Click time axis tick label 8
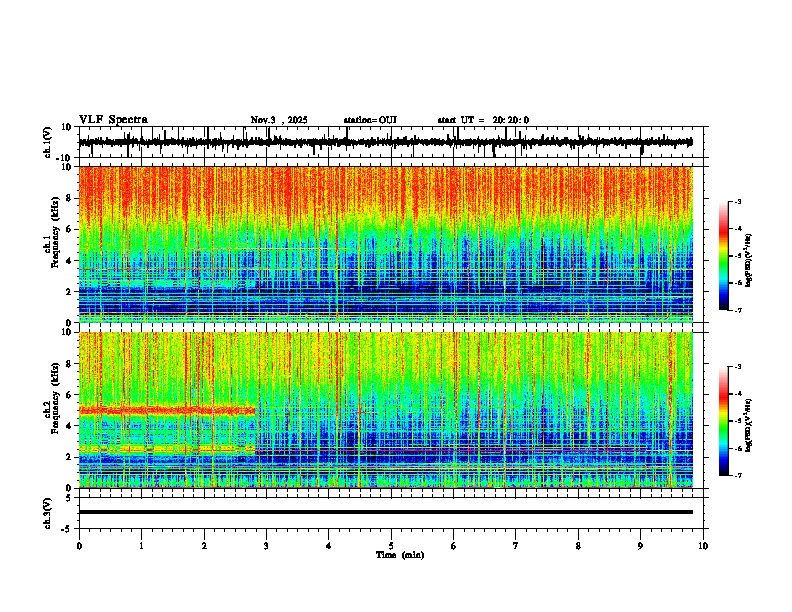 coord(578,546)
